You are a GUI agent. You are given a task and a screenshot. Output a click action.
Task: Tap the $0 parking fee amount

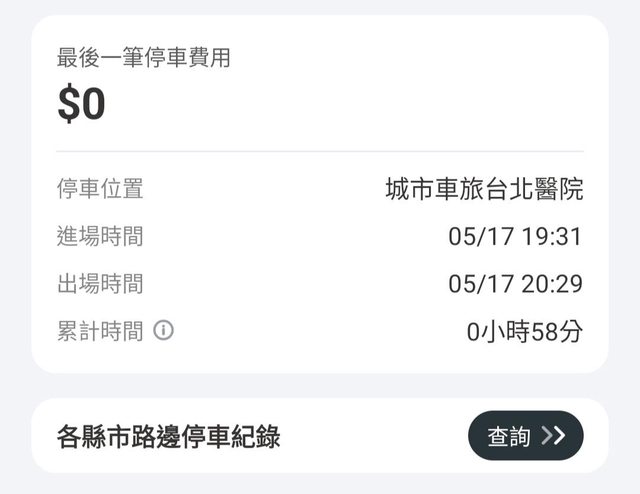click(x=82, y=105)
